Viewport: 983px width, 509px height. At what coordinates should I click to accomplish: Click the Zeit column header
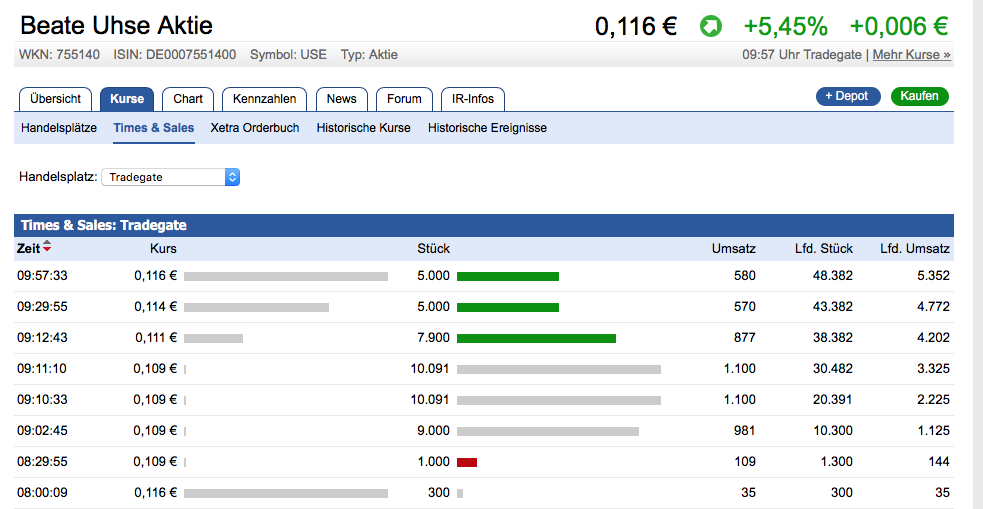click(29, 248)
